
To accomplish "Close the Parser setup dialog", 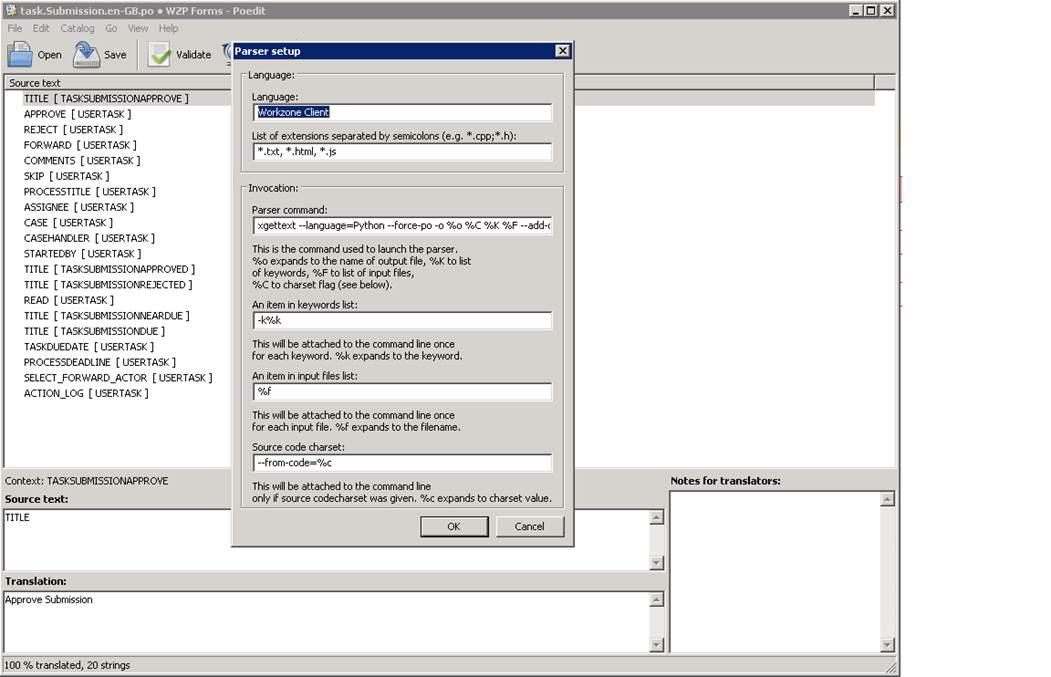I will click(562, 50).
